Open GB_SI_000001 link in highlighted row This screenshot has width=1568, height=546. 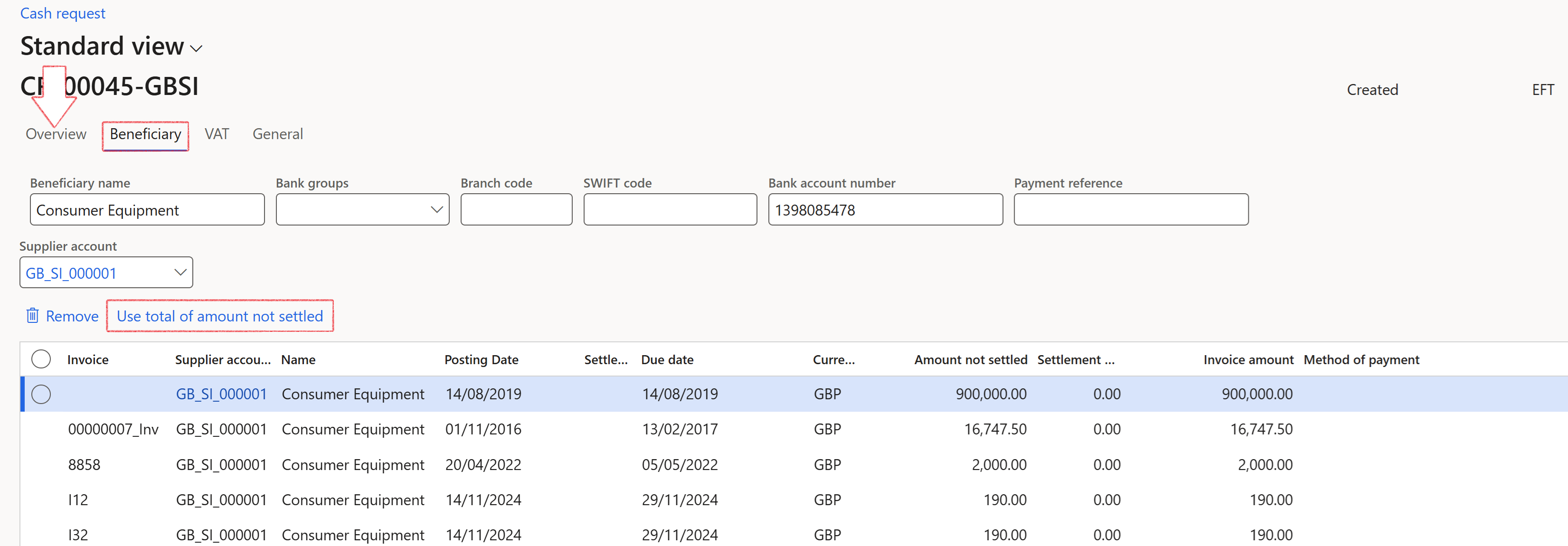(221, 394)
